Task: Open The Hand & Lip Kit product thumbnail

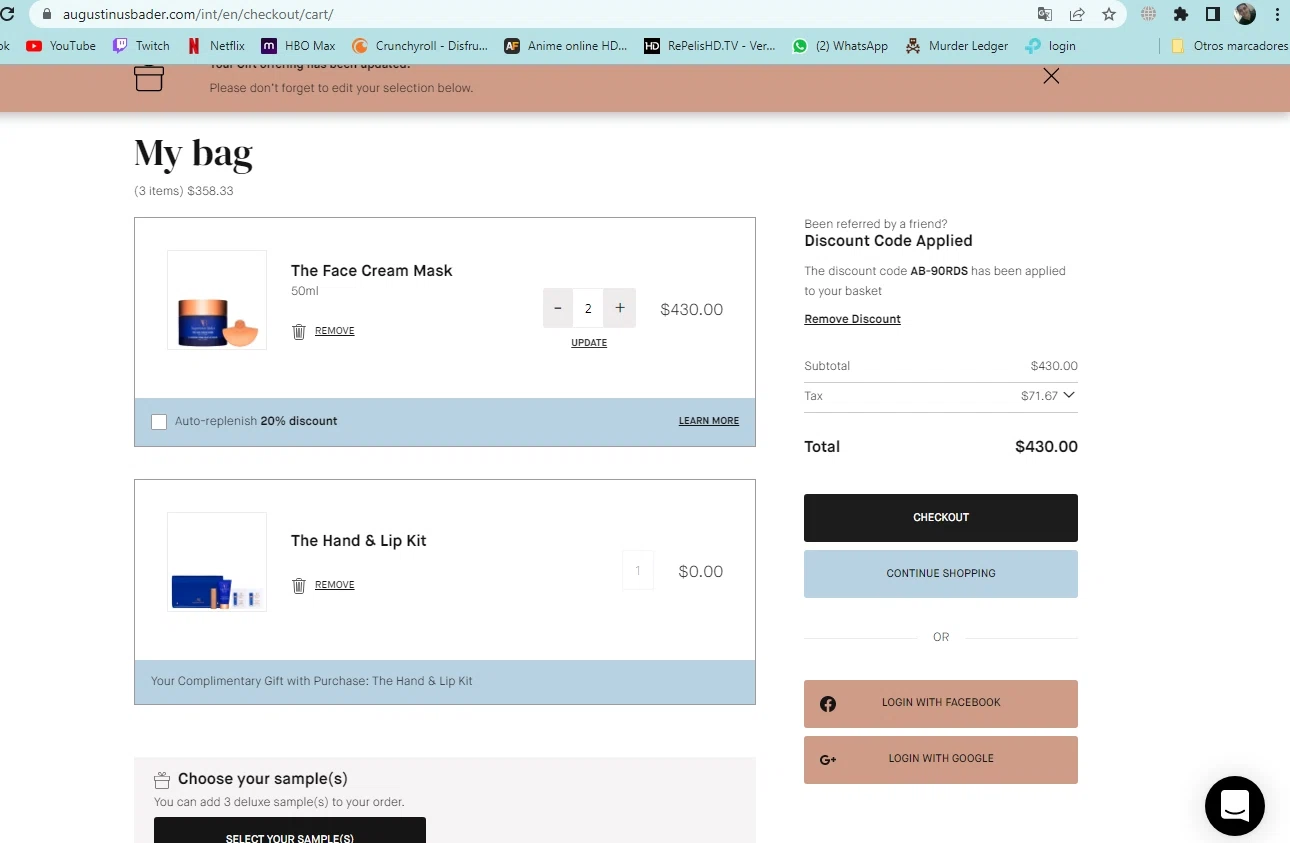Action: tap(217, 562)
